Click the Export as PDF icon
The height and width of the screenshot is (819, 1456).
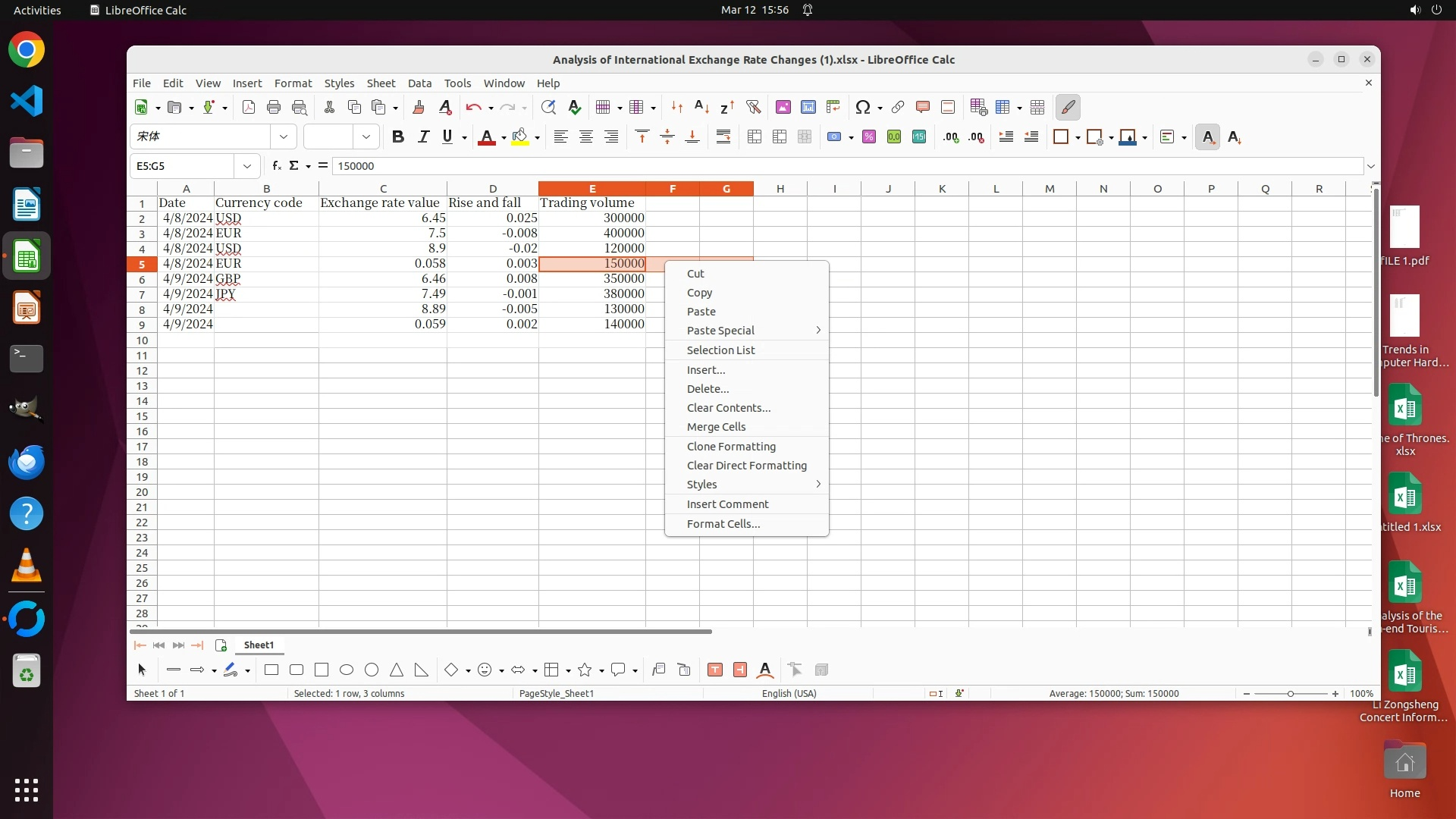click(249, 107)
